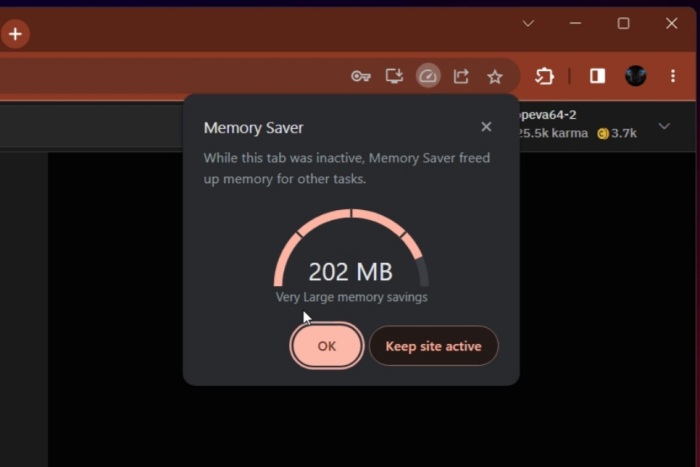Click the 202 MB savings value
The width and height of the screenshot is (700, 467).
[350, 272]
